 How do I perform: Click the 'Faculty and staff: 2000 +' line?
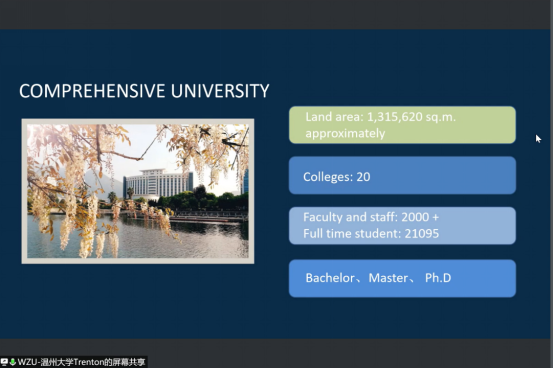371,217
